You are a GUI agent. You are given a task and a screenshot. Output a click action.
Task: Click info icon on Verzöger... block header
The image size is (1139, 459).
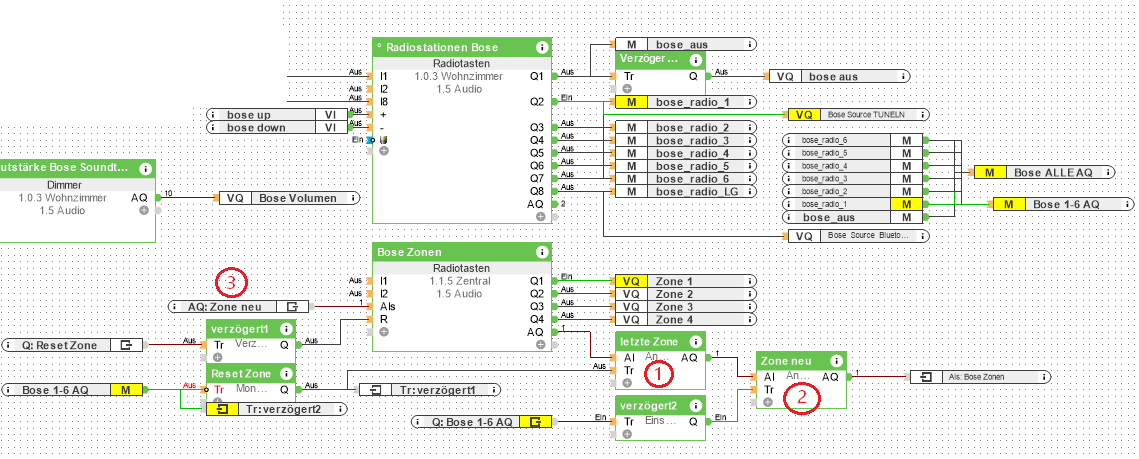695,59
